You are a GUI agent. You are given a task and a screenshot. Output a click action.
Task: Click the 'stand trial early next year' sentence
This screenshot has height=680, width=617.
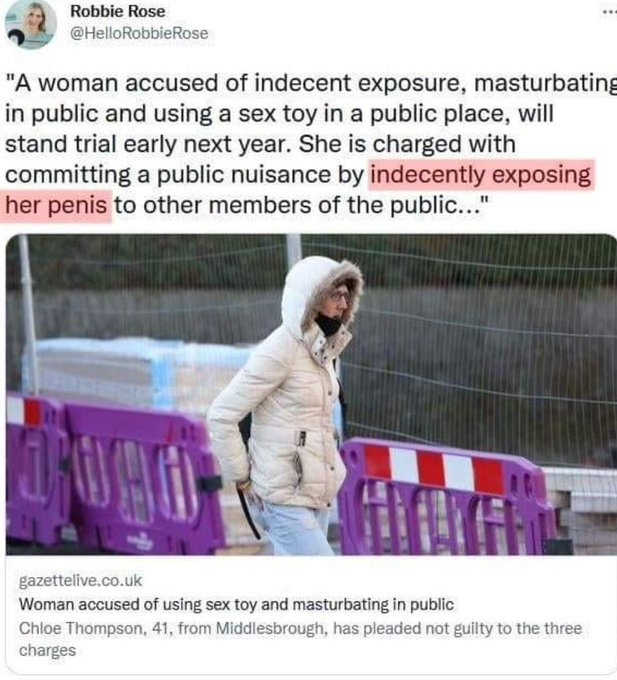147,144
